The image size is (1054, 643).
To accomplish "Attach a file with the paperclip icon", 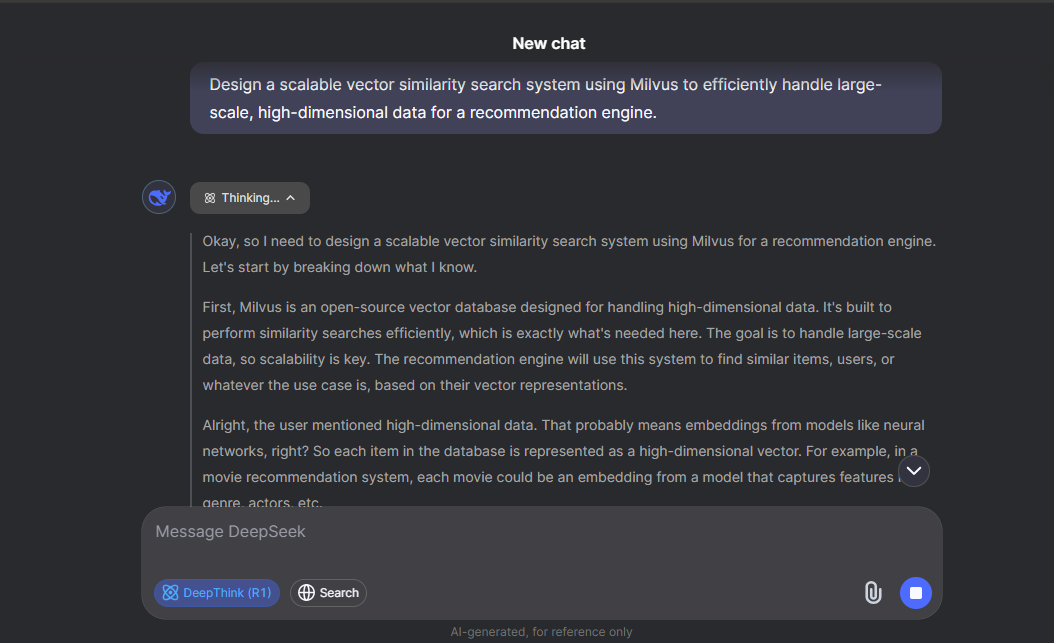I will [873, 593].
